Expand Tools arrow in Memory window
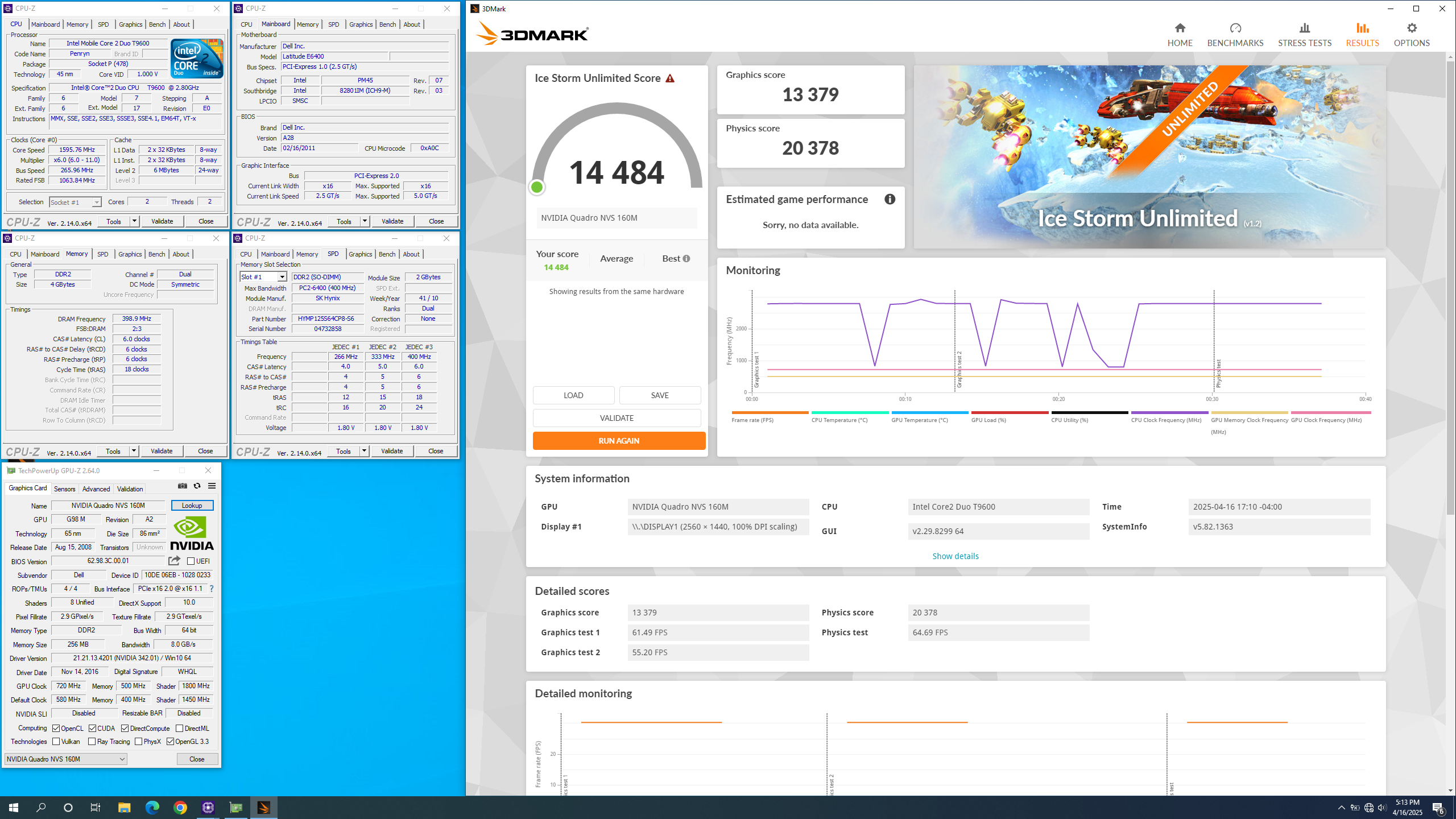The image size is (1456, 819). pyautogui.click(x=134, y=451)
